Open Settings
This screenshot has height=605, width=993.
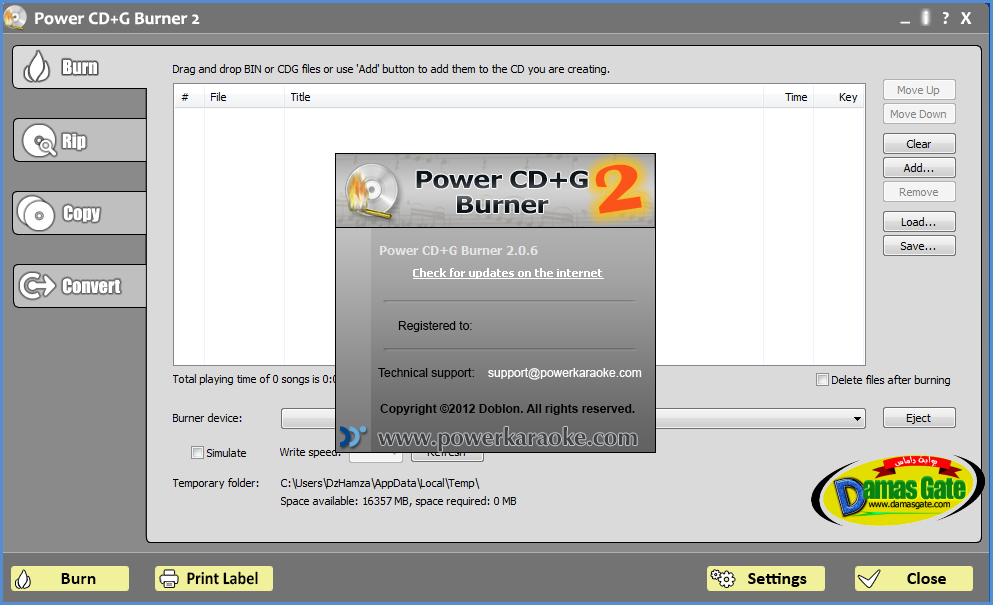766,578
